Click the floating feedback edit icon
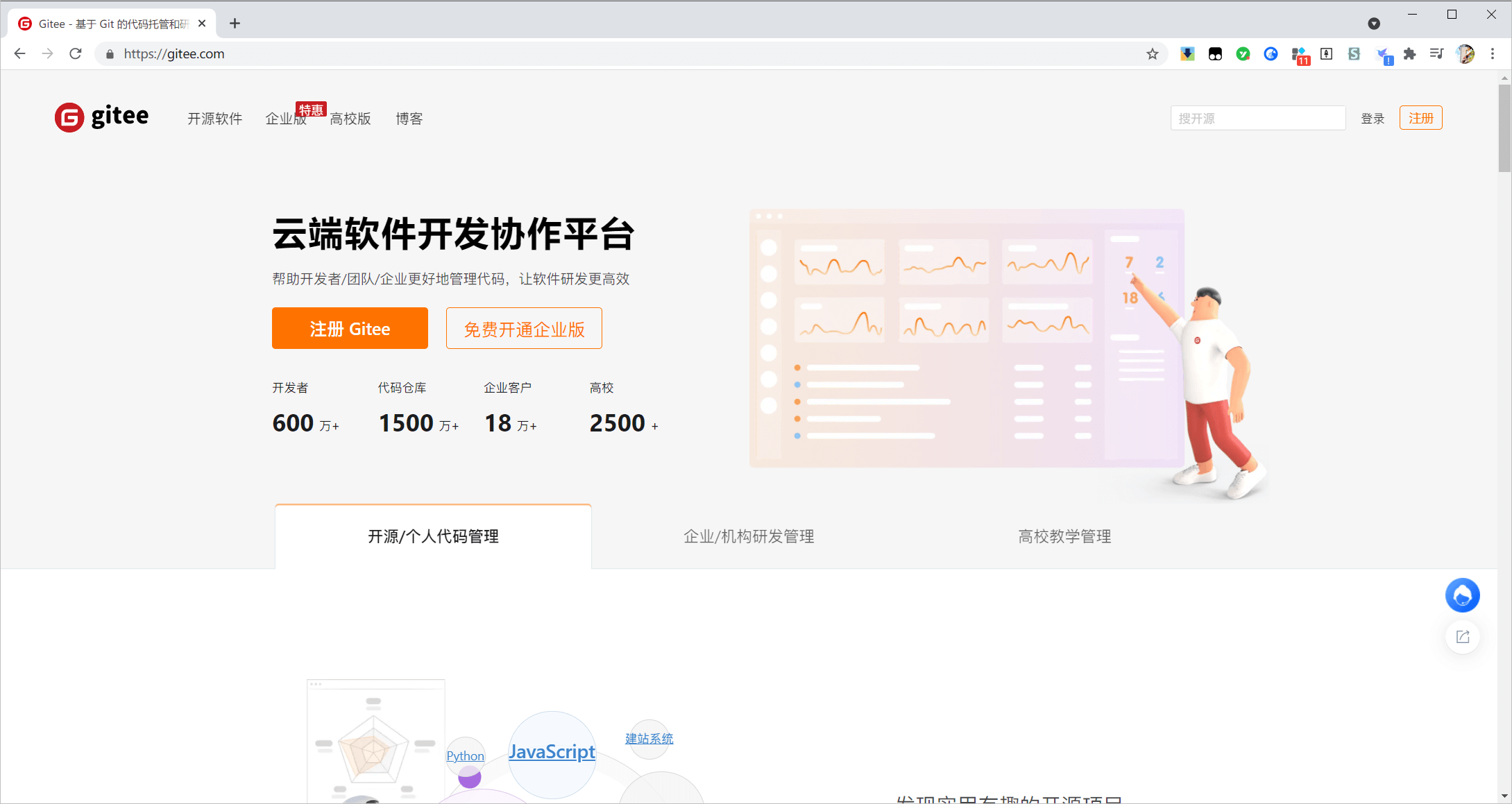 tap(1463, 637)
